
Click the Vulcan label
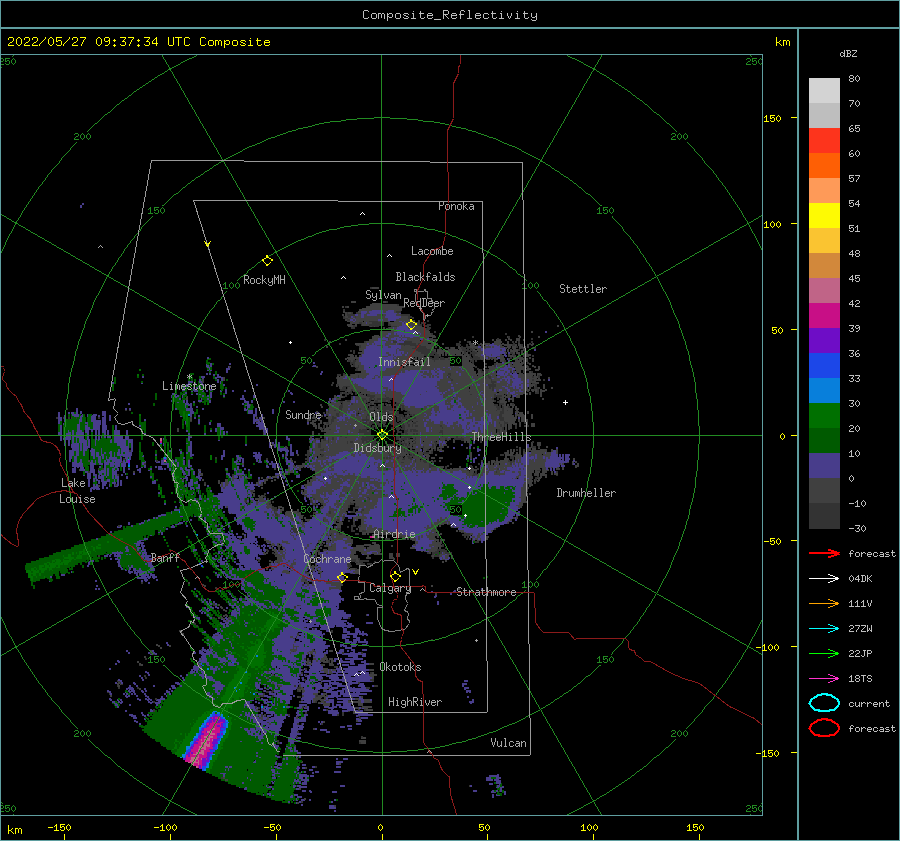point(509,743)
